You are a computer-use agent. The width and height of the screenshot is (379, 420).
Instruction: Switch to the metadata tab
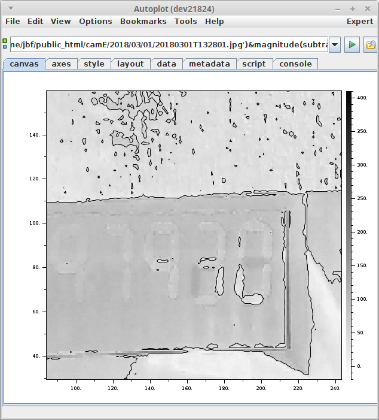[x=209, y=64]
